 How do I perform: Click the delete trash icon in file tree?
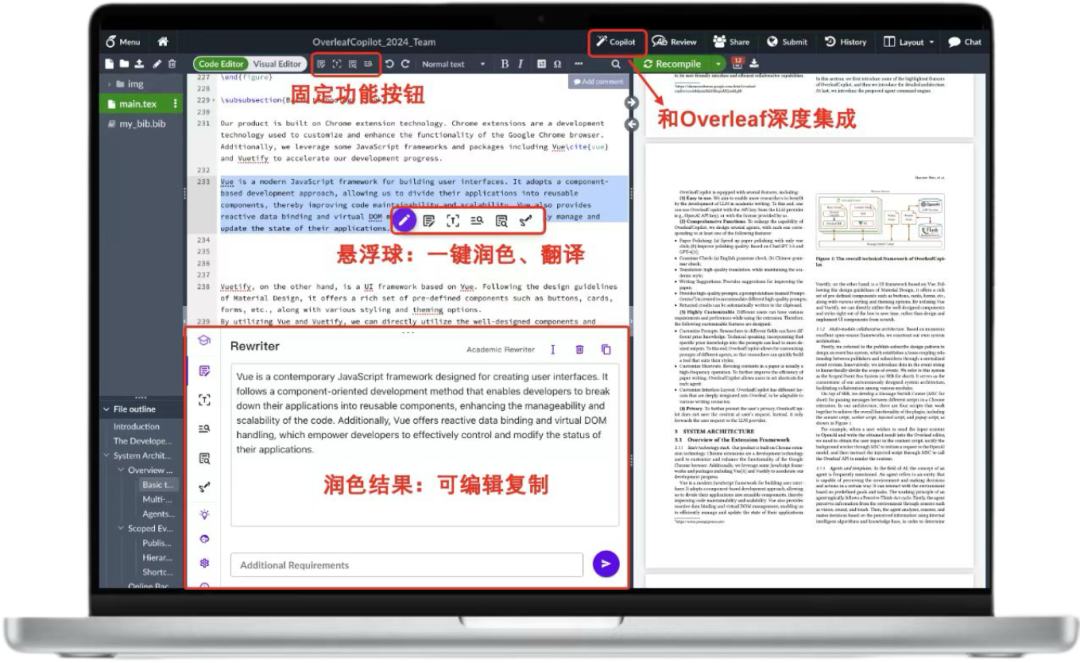pyautogui.click(x=172, y=64)
